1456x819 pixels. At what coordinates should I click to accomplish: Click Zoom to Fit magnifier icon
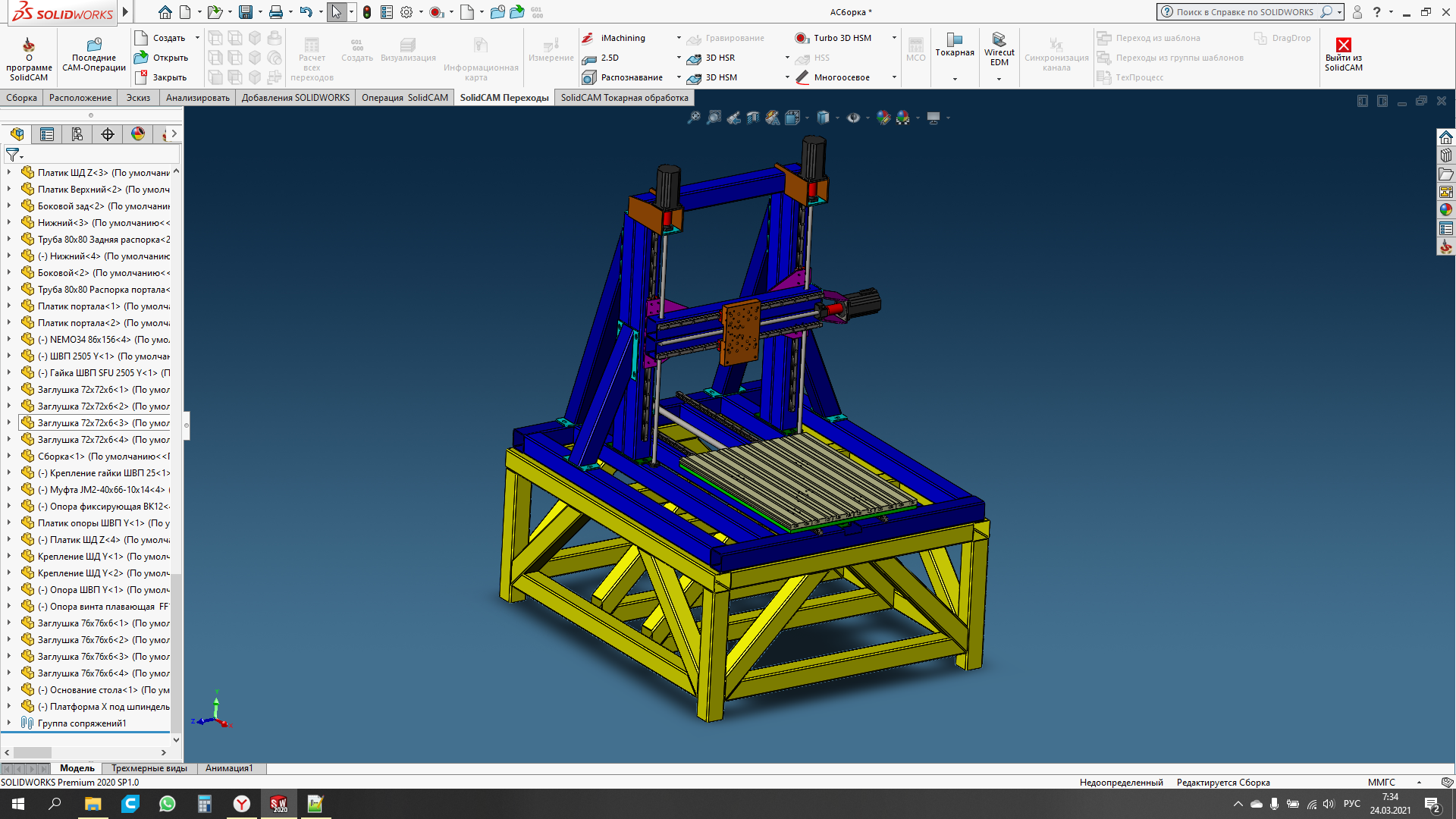click(693, 118)
